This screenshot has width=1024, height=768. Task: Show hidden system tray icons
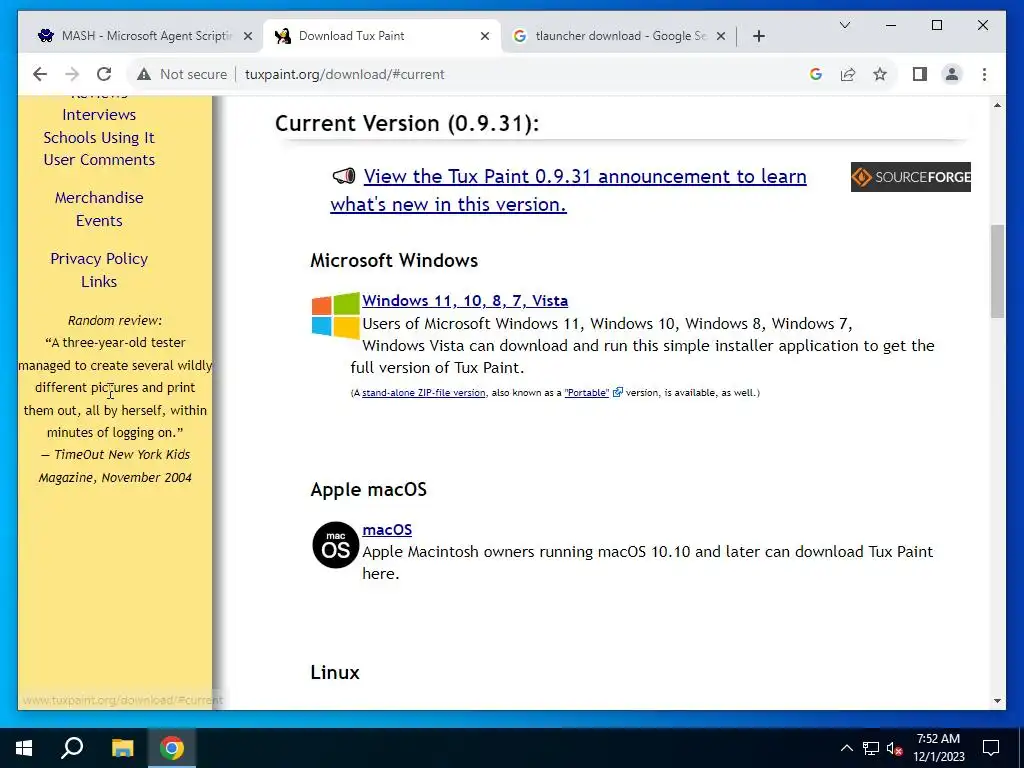coord(846,748)
